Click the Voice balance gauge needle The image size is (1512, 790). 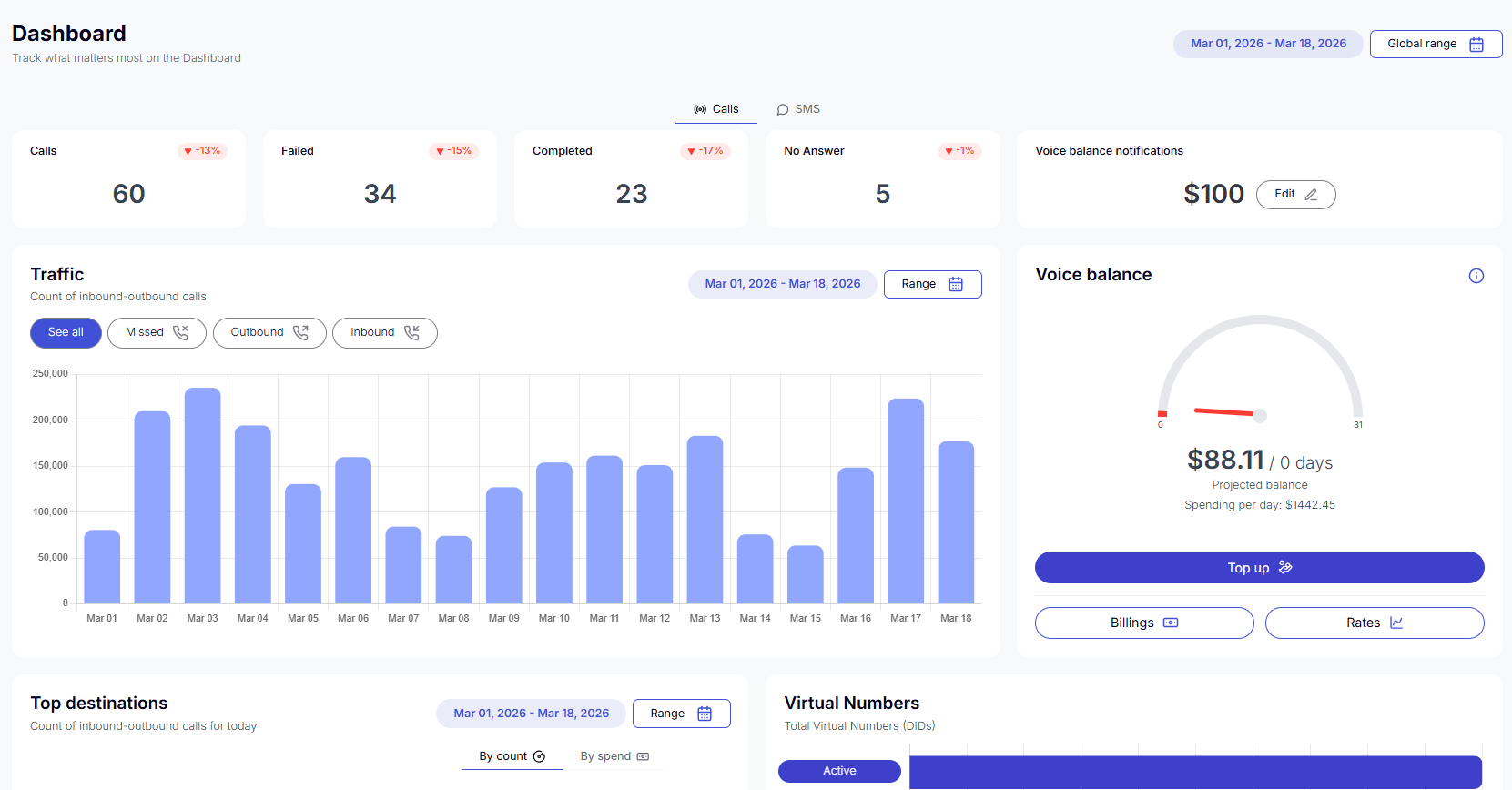click(1226, 412)
